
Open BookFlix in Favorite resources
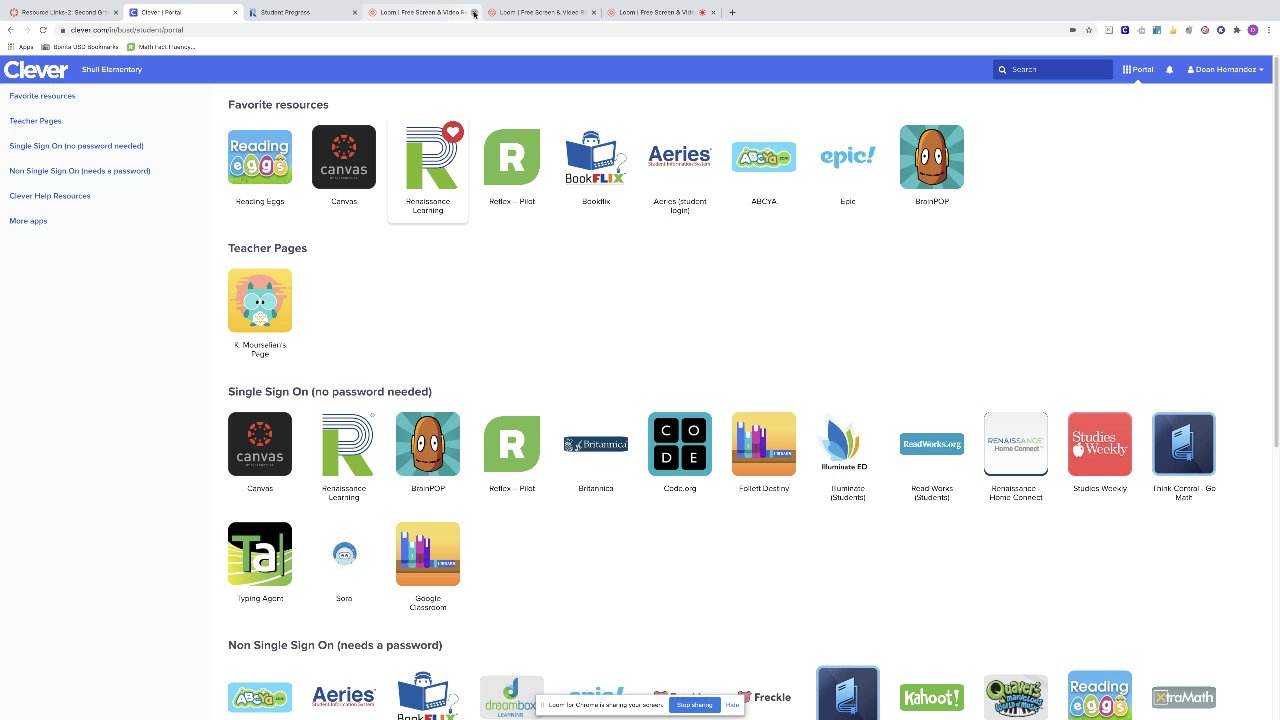tap(596, 157)
